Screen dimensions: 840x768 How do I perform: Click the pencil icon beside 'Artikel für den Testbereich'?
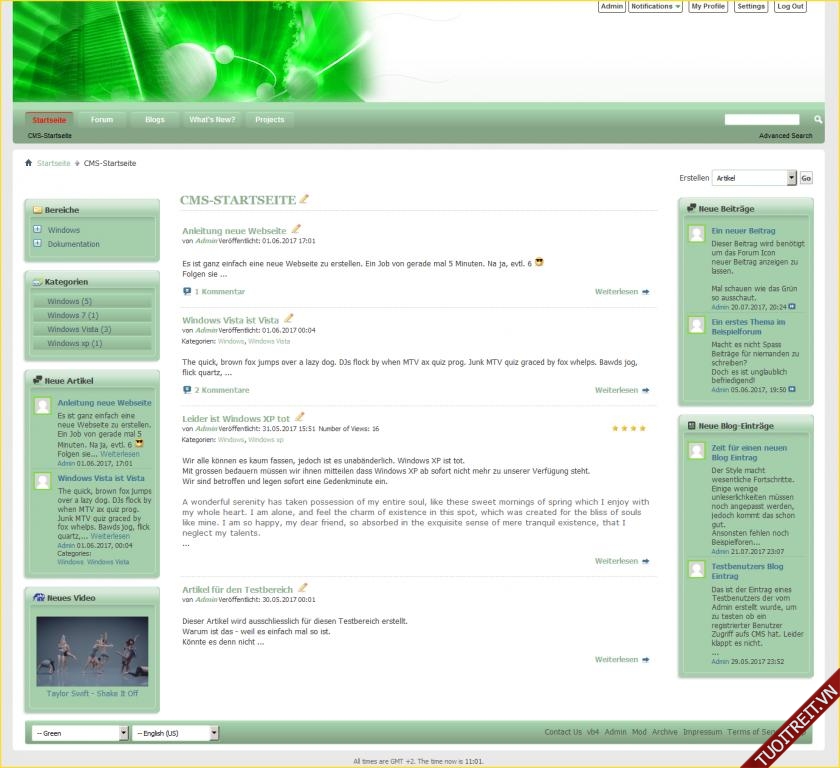(x=302, y=588)
